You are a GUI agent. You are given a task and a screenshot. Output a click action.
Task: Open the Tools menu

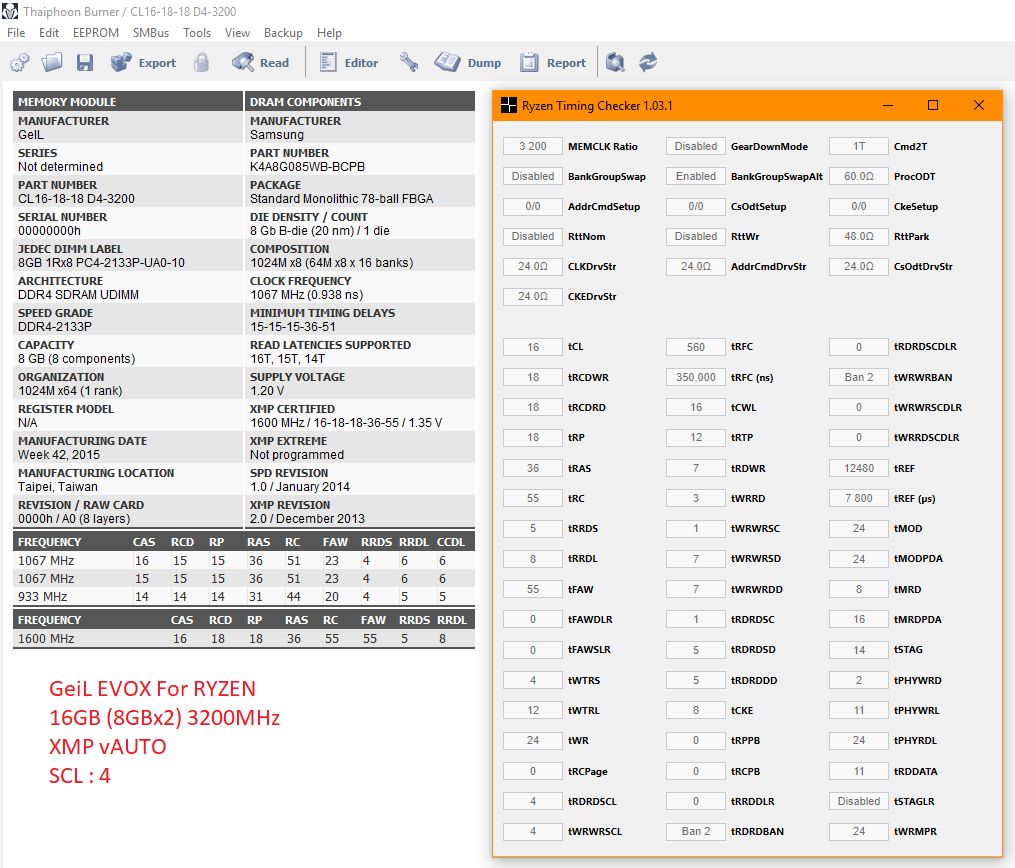(x=197, y=32)
